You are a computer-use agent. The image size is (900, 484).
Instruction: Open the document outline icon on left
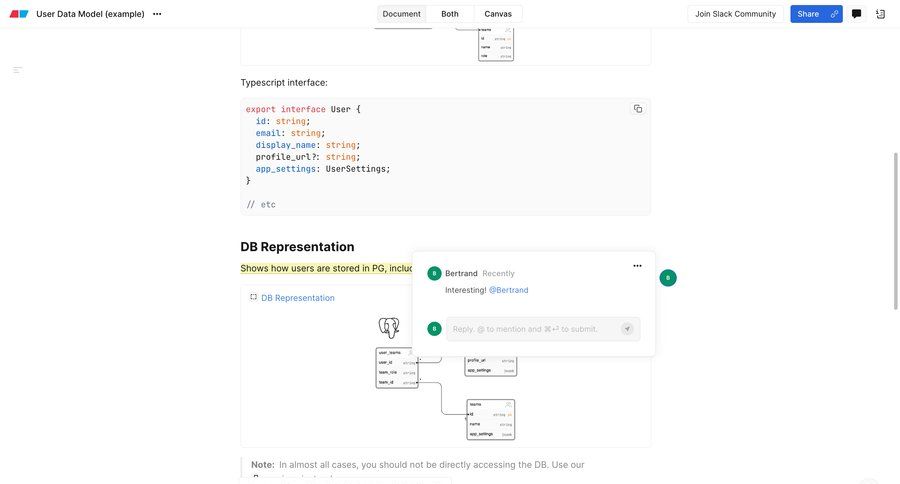[17, 70]
